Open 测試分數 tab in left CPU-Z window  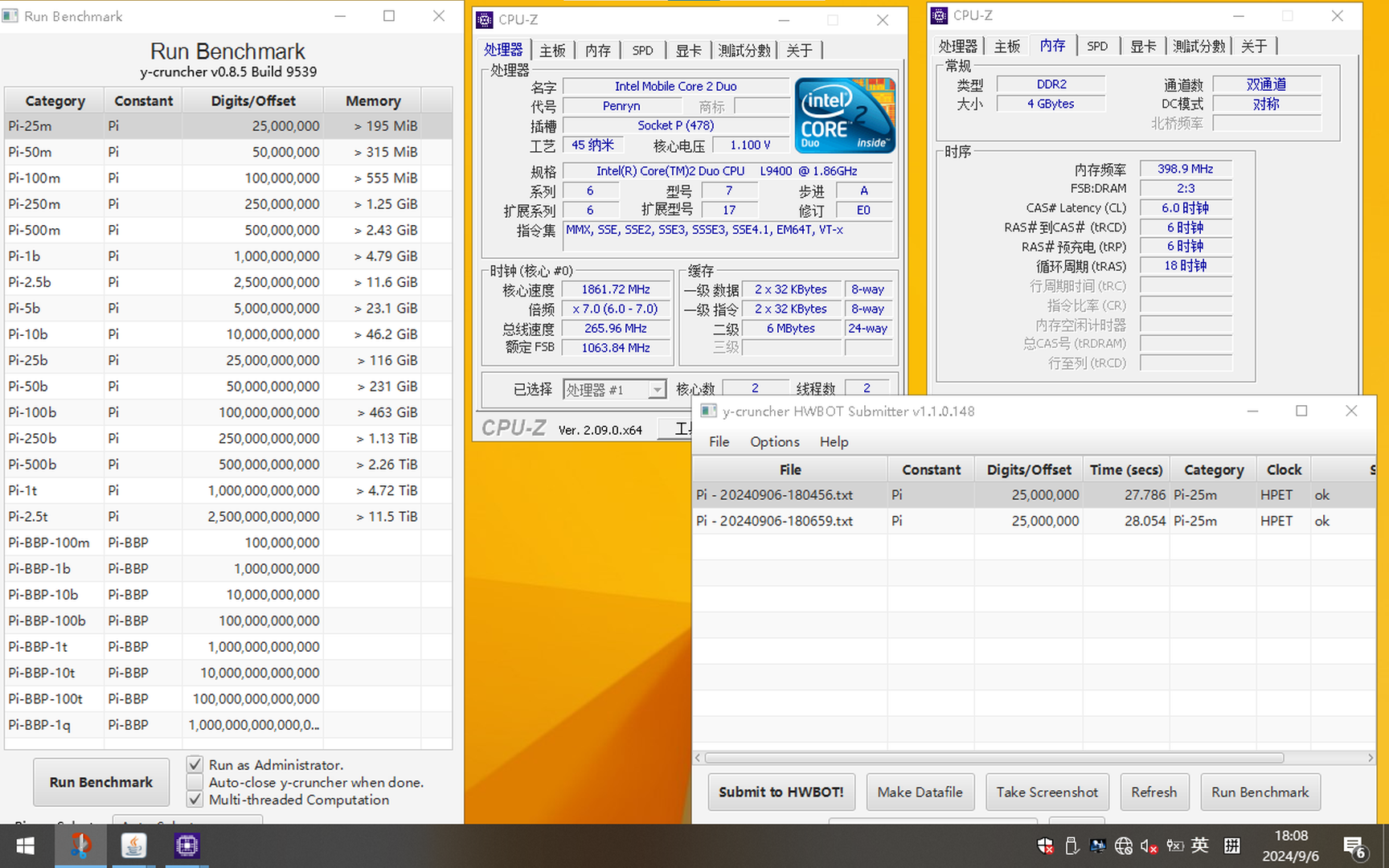[x=744, y=50]
